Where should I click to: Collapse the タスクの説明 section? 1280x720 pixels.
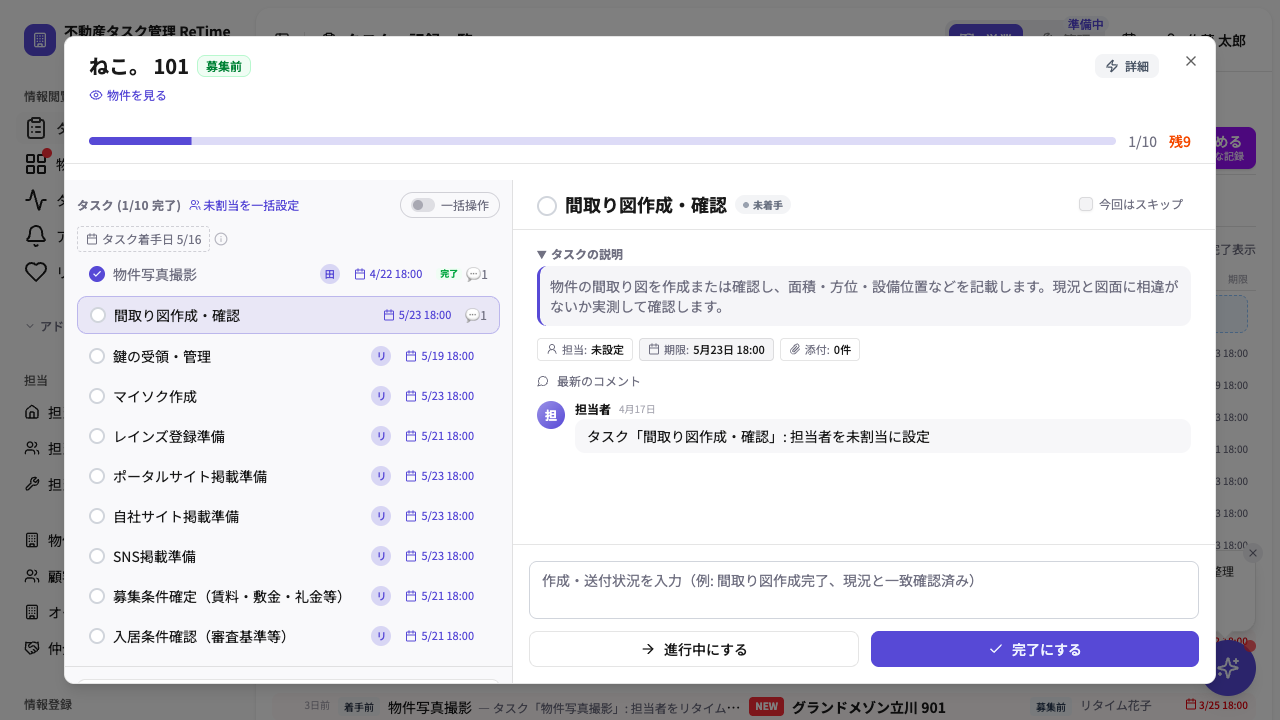pos(580,254)
